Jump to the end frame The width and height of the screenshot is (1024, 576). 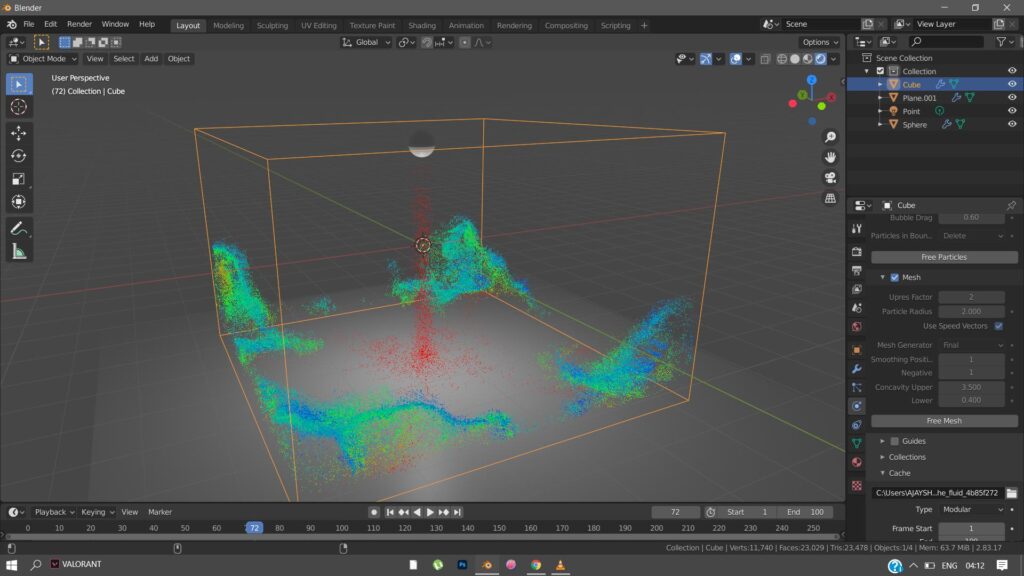pyautogui.click(x=457, y=513)
